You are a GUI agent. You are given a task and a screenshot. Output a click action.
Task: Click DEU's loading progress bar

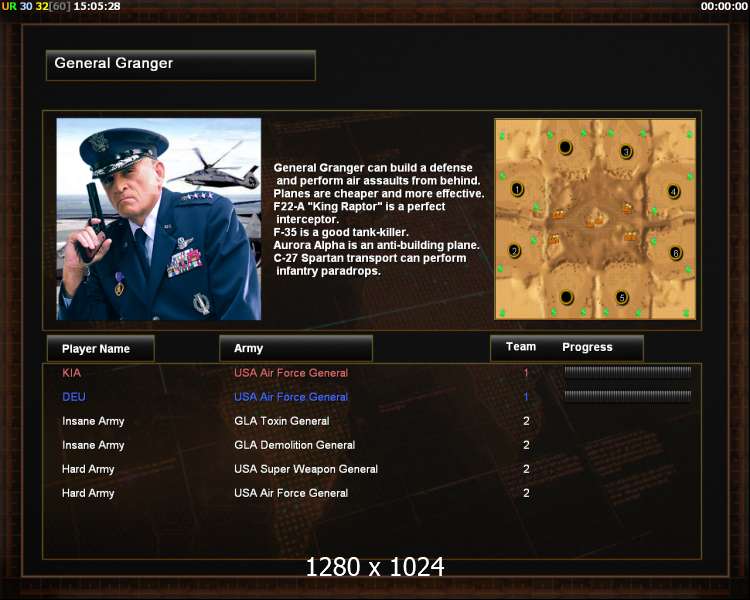pos(628,395)
